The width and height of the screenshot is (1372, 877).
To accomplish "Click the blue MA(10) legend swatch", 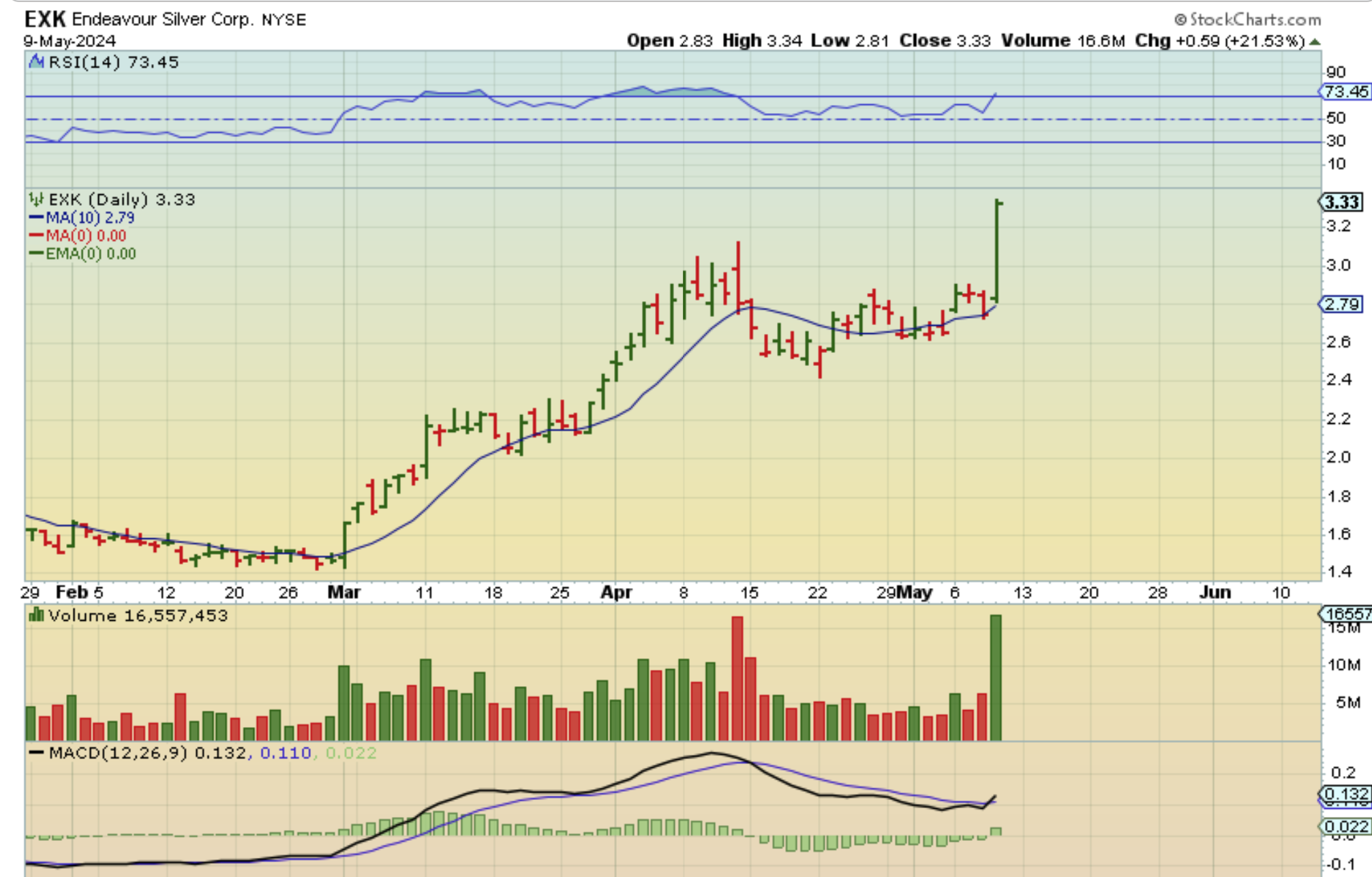I will pyautogui.click(x=36, y=218).
